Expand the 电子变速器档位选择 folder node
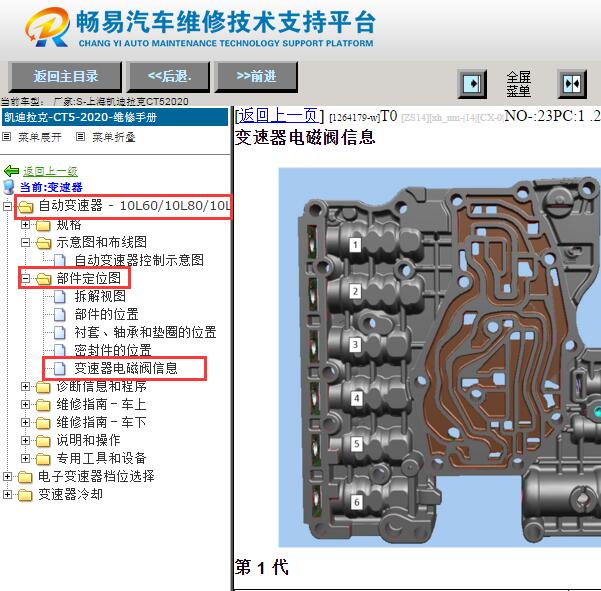Viewport: 601px width, 591px height. [7, 476]
